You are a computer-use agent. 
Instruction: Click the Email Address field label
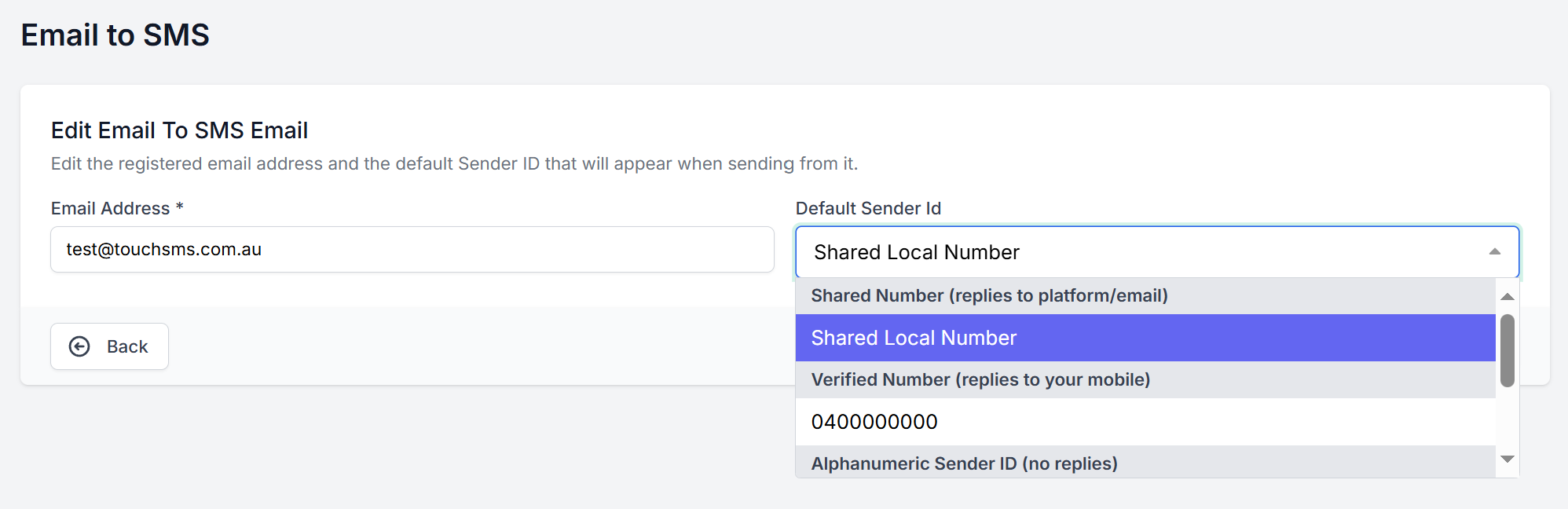[x=110, y=208]
